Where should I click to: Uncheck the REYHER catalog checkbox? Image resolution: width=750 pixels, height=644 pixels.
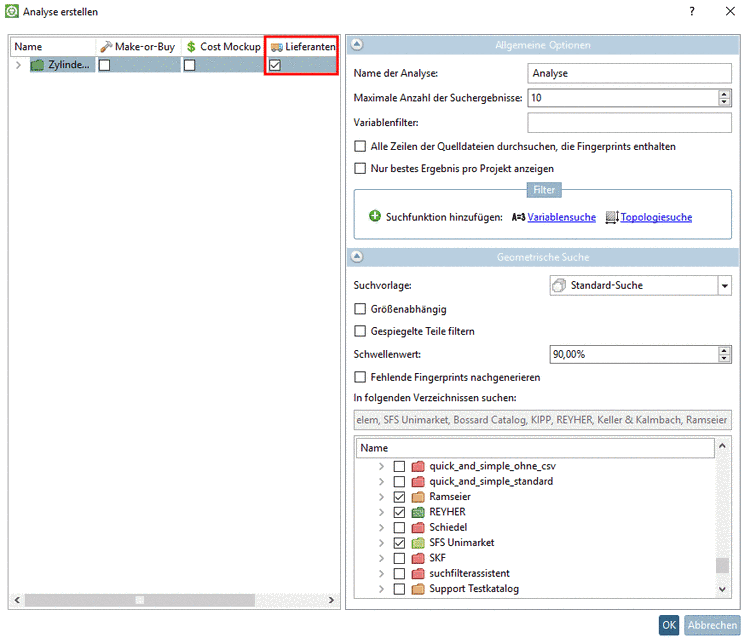click(399, 512)
